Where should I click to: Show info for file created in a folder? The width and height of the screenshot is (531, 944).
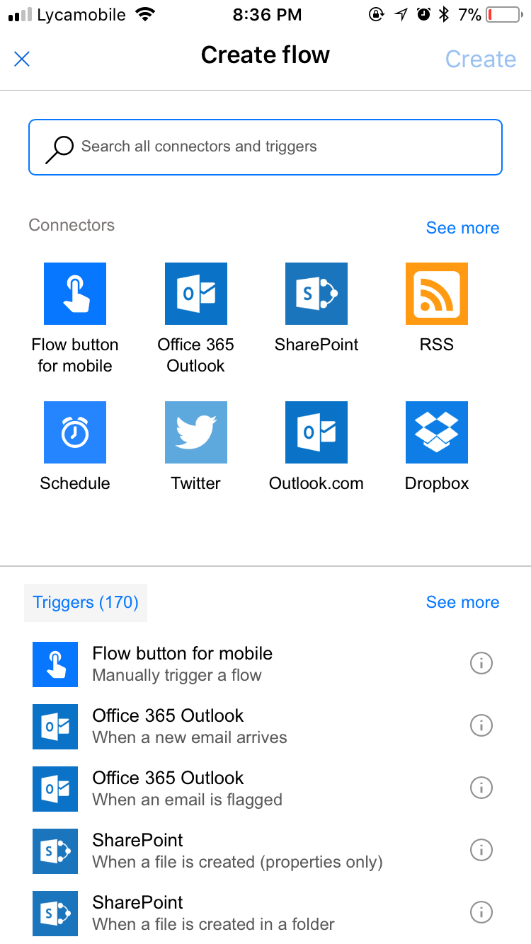click(x=481, y=912)
